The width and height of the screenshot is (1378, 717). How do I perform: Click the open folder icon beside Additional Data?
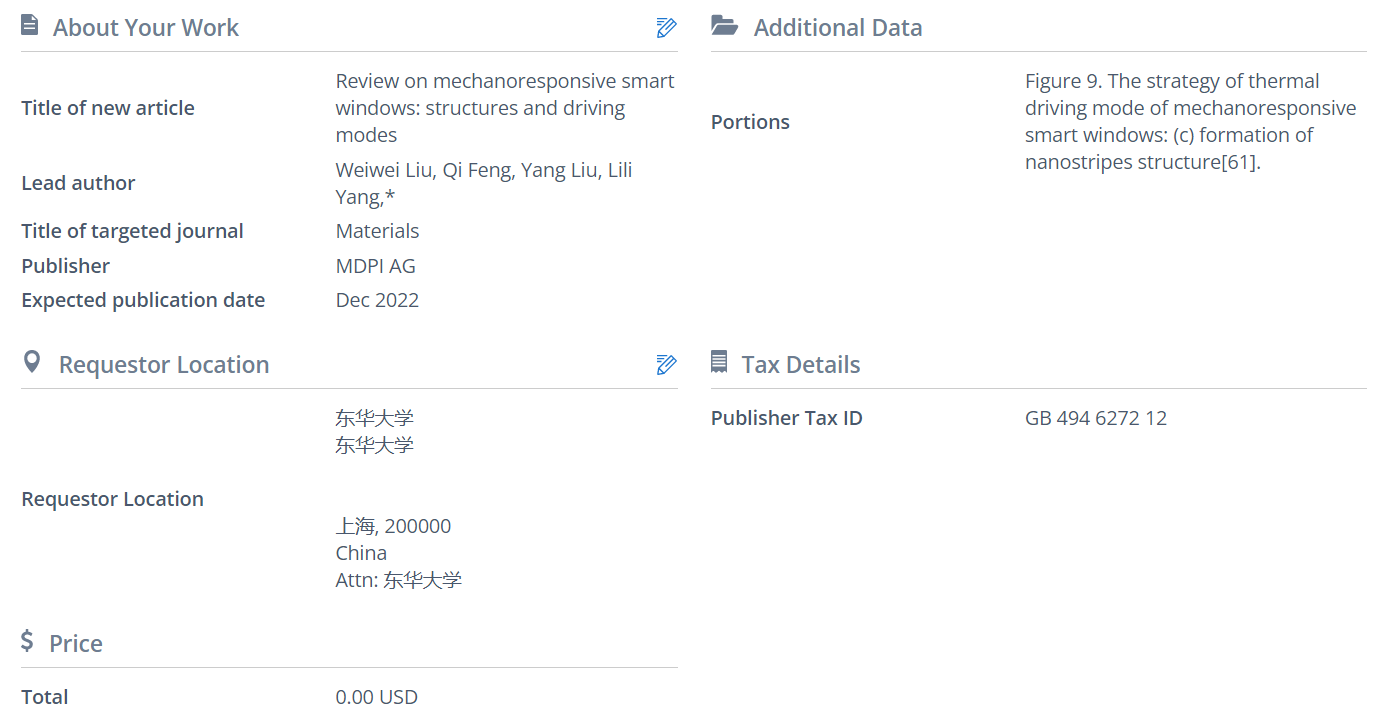[x=724, y=26]
